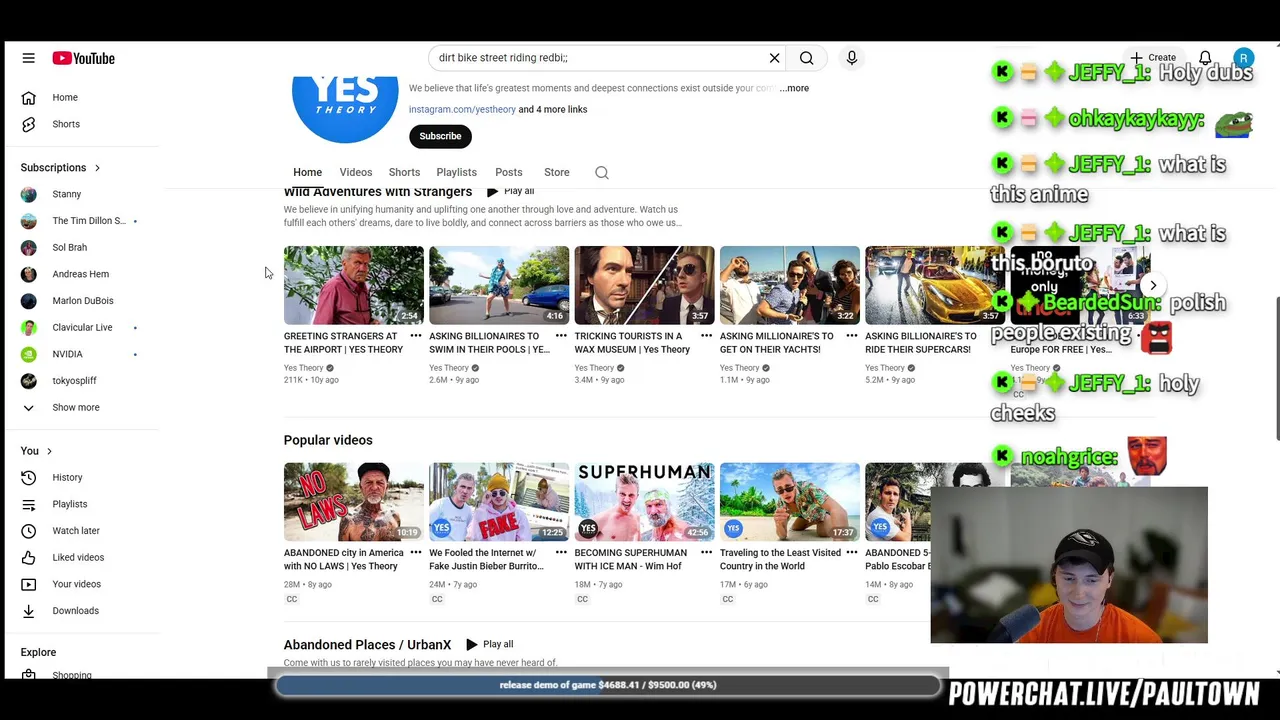The width and height of the screenshot is (1280, 720).
Task: Open Becoming Superhuman with Ice Man title
Action: 631,559
